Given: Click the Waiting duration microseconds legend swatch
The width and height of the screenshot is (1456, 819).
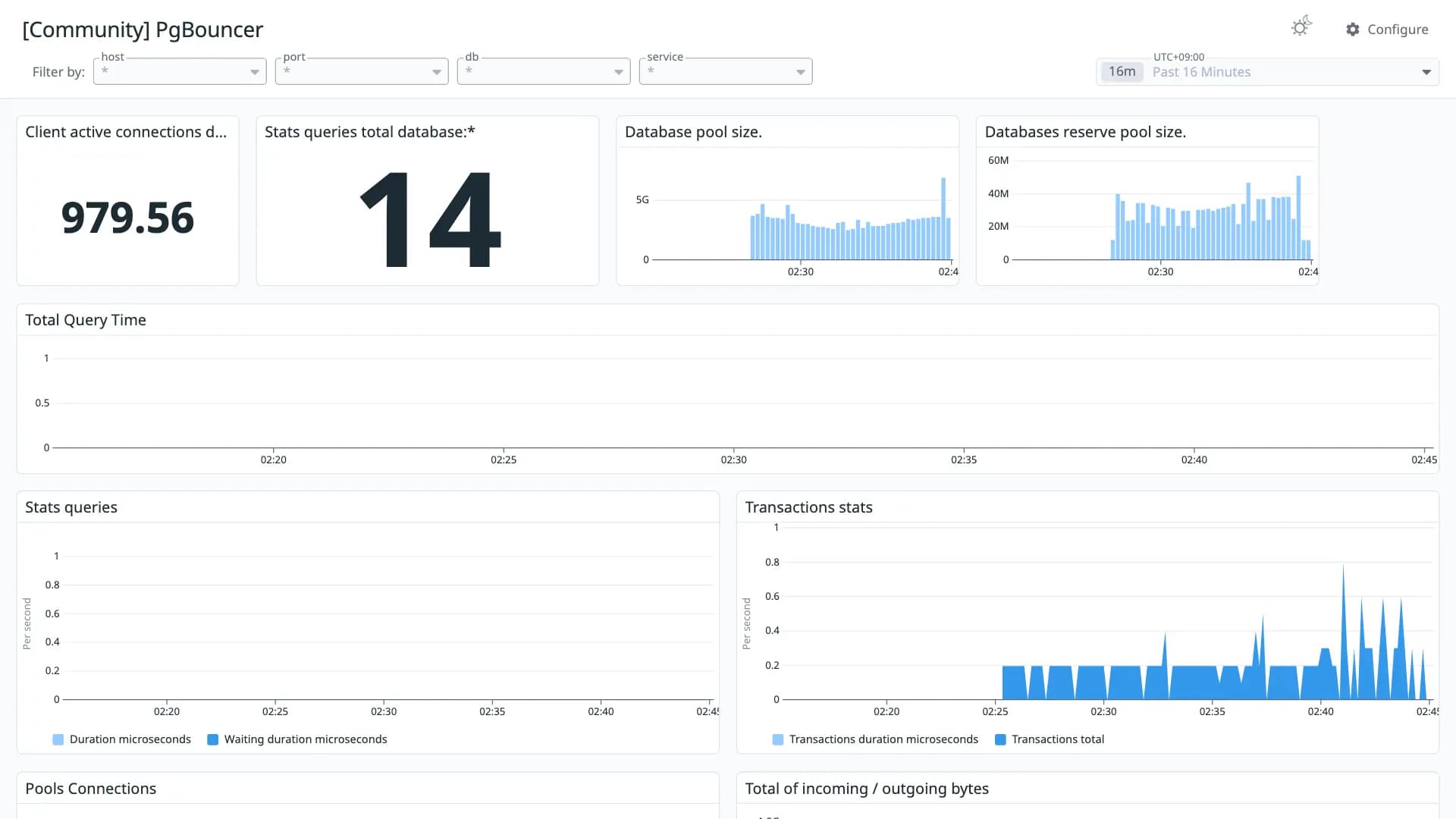Looking at the screenshot, I should [213, 739].
